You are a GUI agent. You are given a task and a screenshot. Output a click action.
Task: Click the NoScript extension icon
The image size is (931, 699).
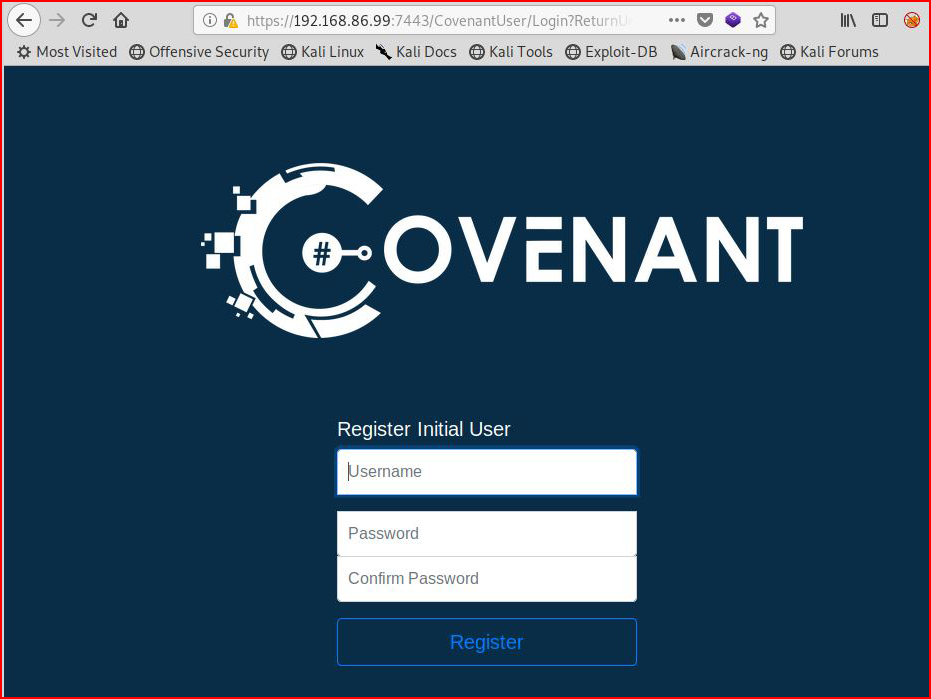point(911,20)
